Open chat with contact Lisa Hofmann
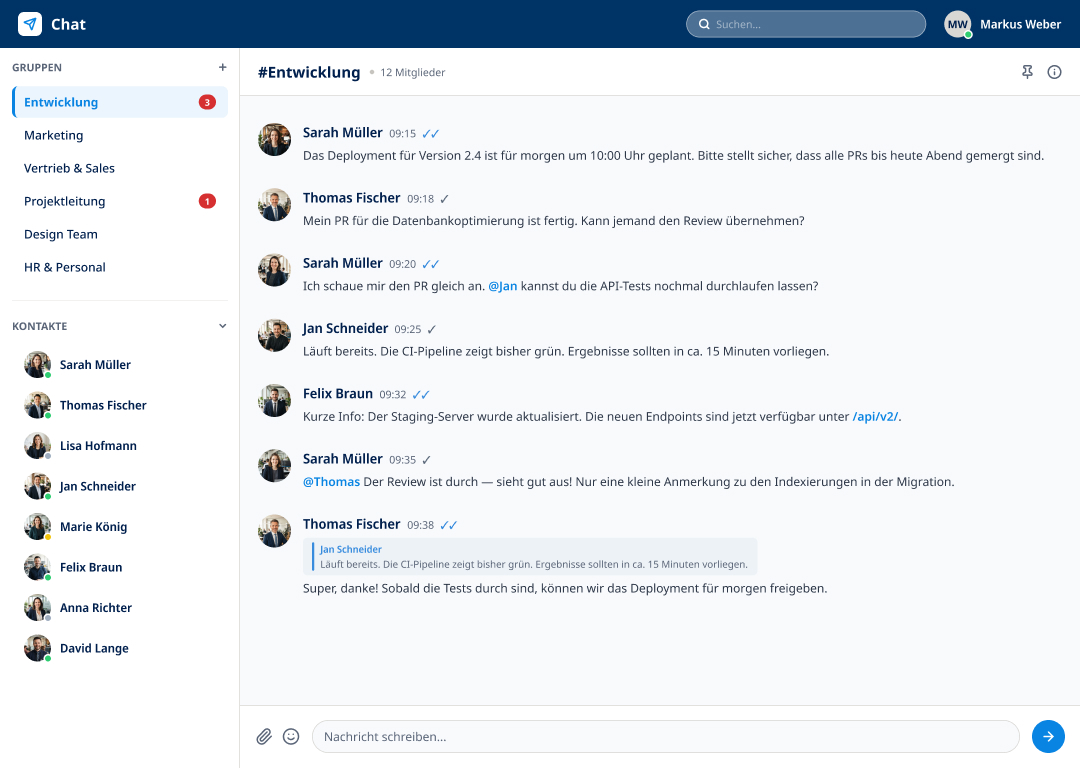Viewport: 1080px width, 768px height. pos(120,446)
